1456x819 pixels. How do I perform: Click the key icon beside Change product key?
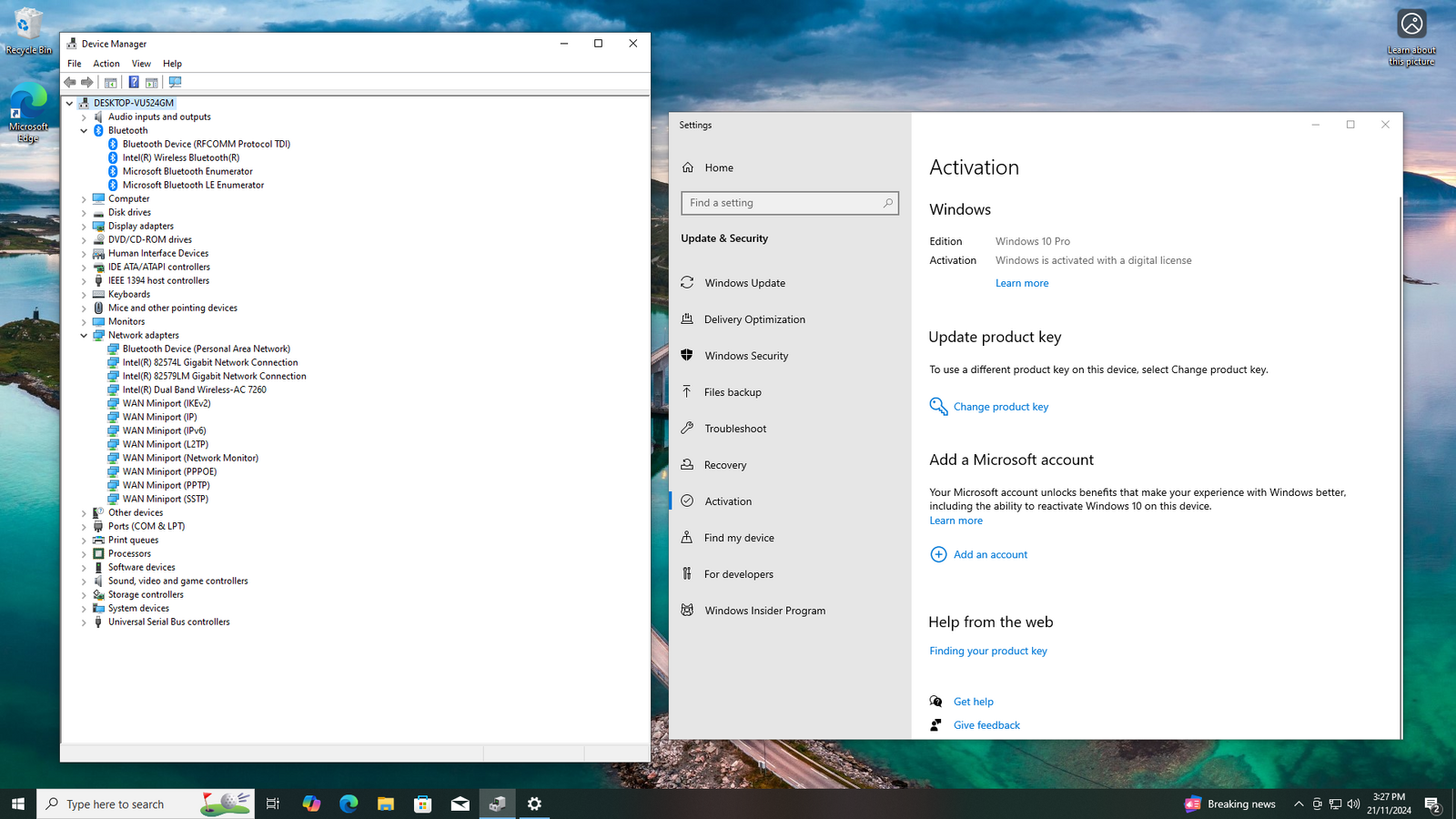pyautogui.click(x=938, y=406)
